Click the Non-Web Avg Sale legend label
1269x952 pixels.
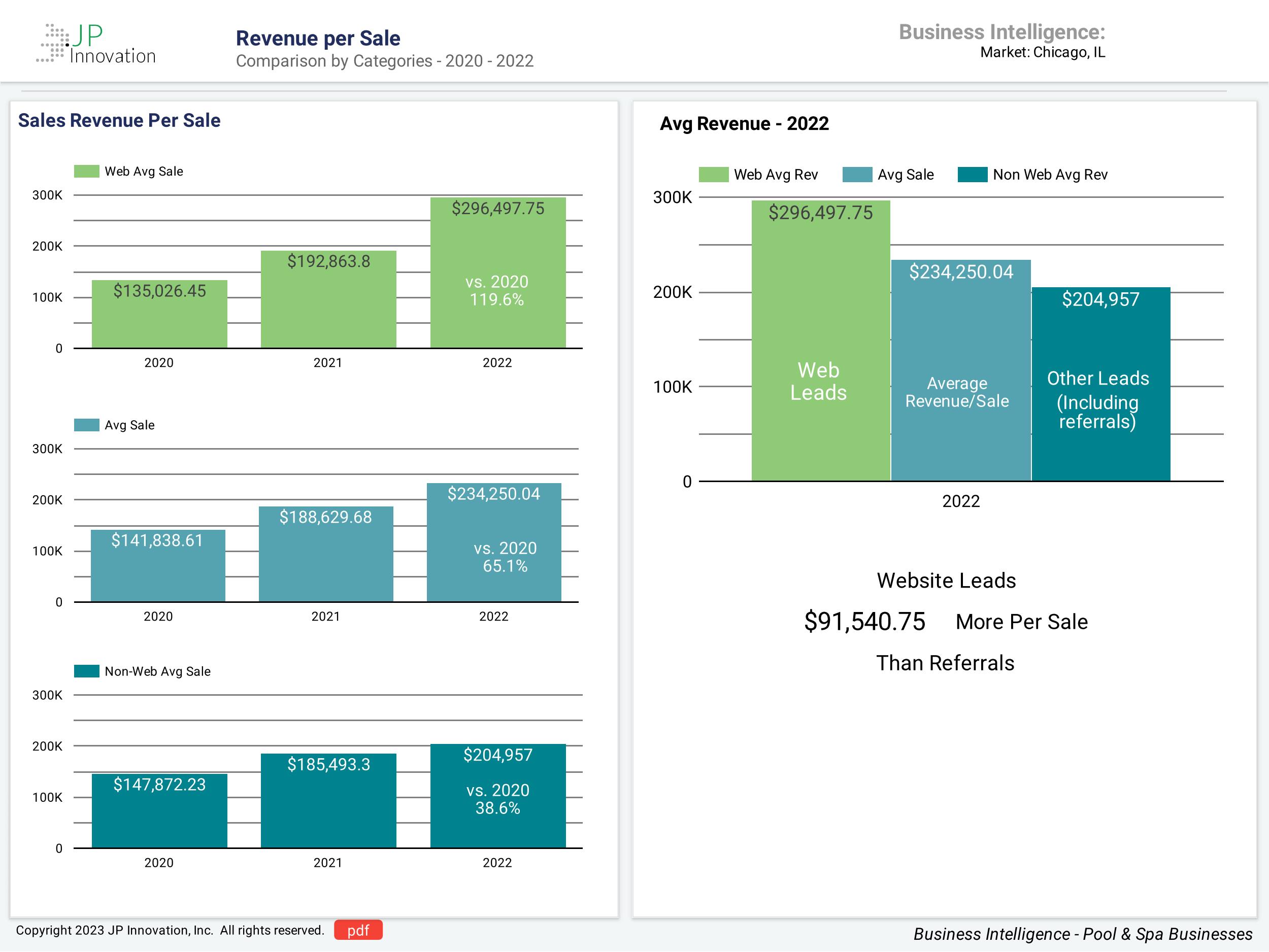tap(157, 671)
